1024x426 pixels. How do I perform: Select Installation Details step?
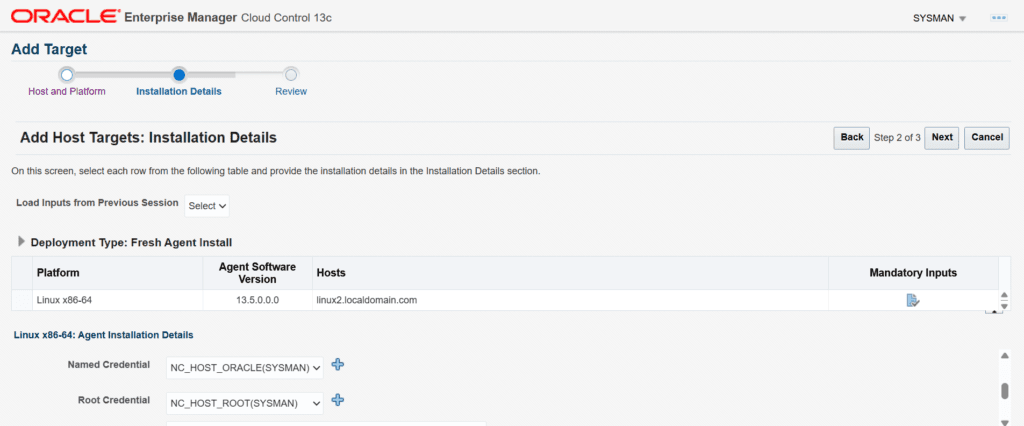[178, 91]
